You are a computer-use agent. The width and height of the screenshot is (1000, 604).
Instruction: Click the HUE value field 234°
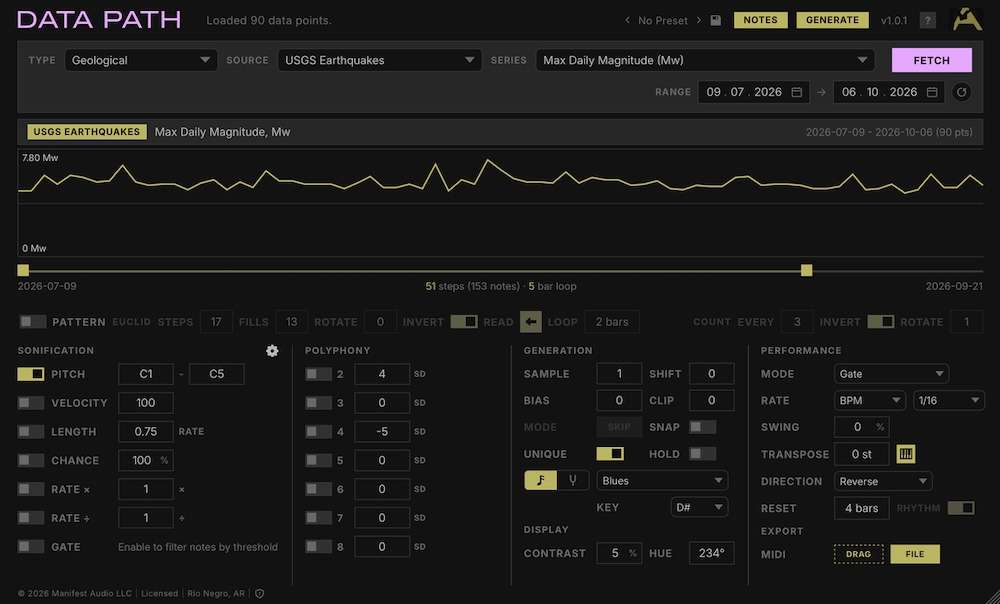tap(711, 554)
